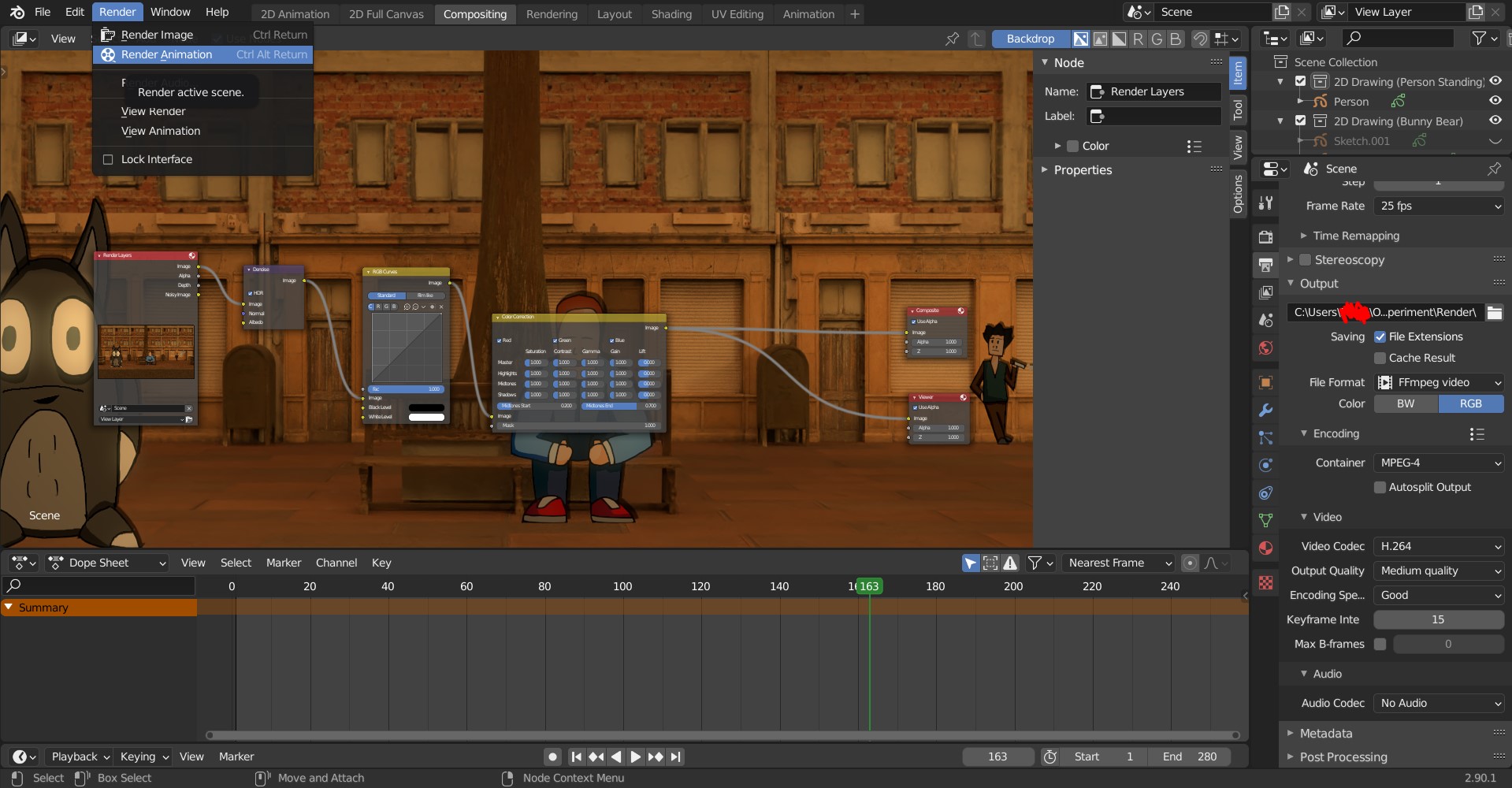Toggle Only Show Errors in Dope Sheet
Screen dimensions: 1512x788
coord(1010,563)
